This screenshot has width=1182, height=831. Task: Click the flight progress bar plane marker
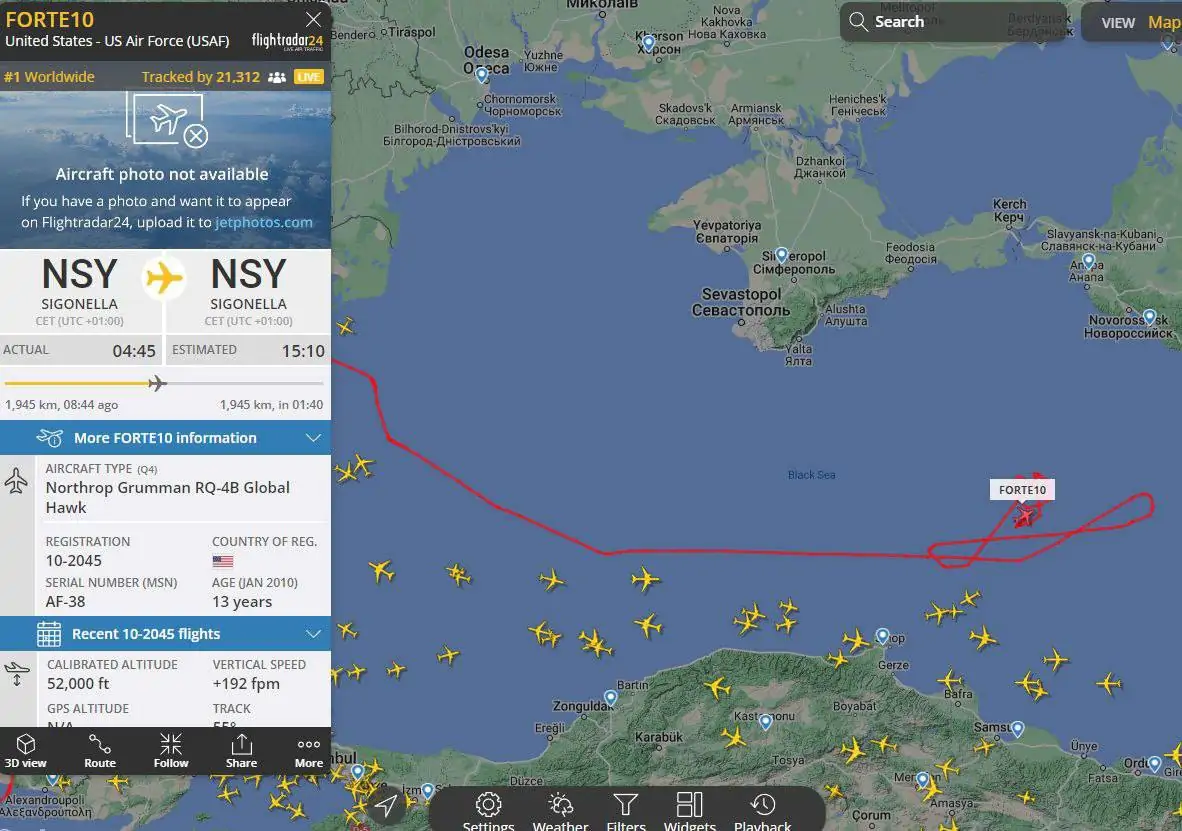(x=157, y=383)
